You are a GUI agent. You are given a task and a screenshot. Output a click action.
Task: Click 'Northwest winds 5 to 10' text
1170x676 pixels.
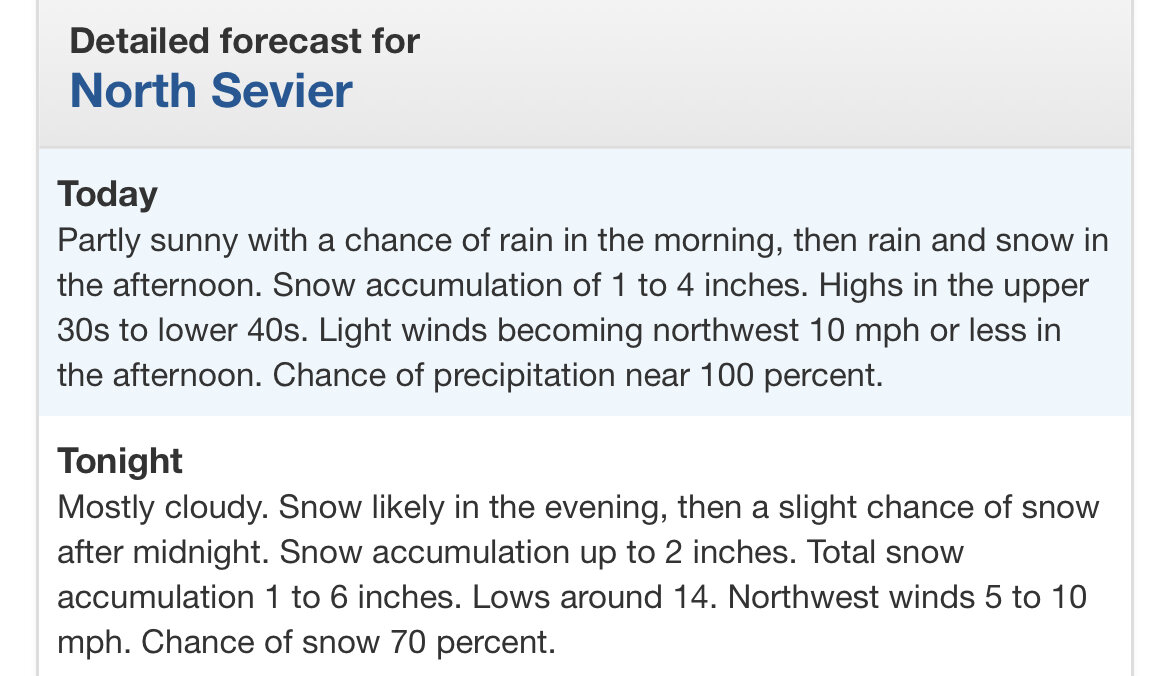(907, 598)
